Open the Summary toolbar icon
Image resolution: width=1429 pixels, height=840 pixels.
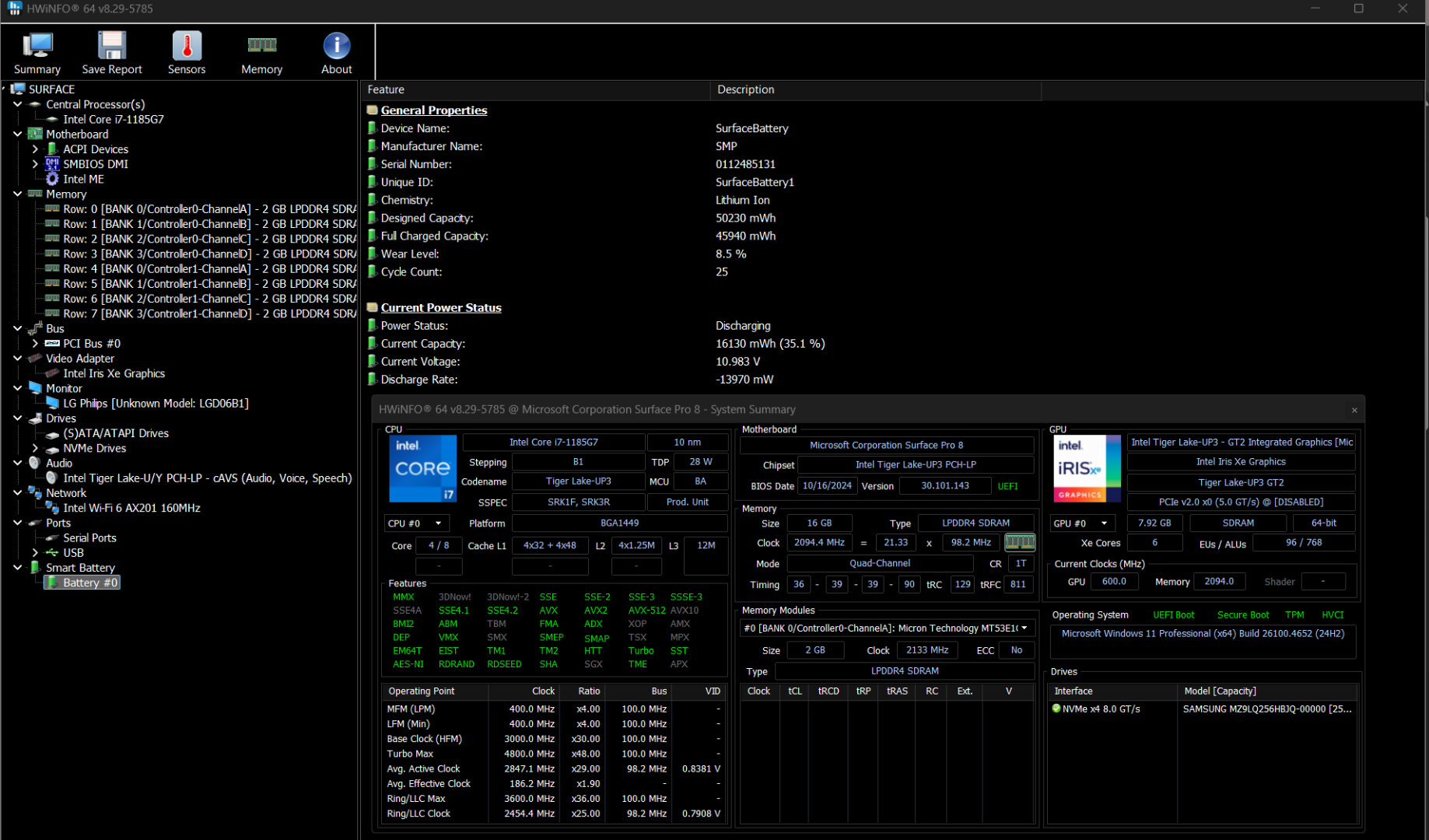(x=37, y=53)
